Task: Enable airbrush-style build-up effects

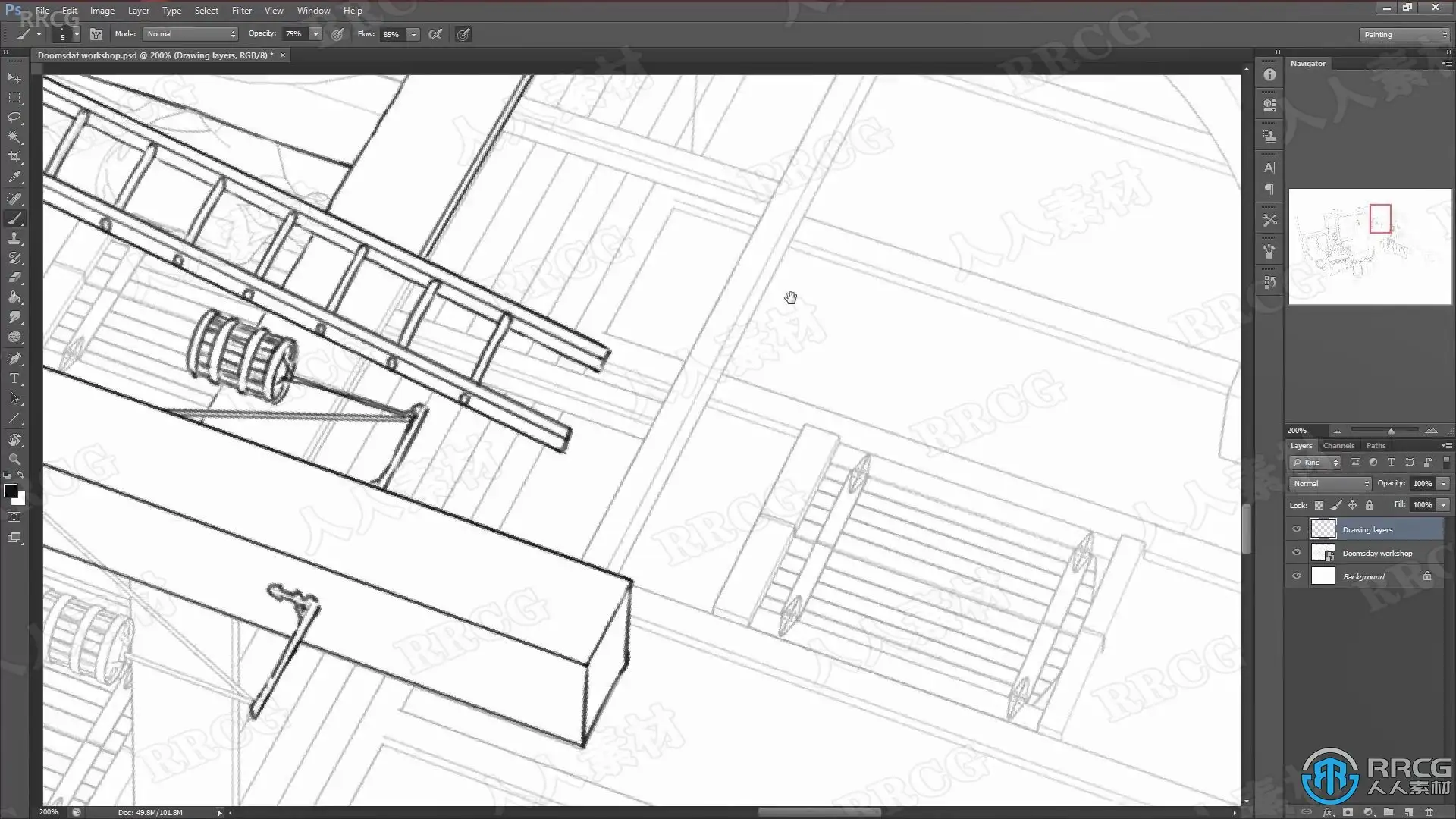Action: click(x=435, y=34)
